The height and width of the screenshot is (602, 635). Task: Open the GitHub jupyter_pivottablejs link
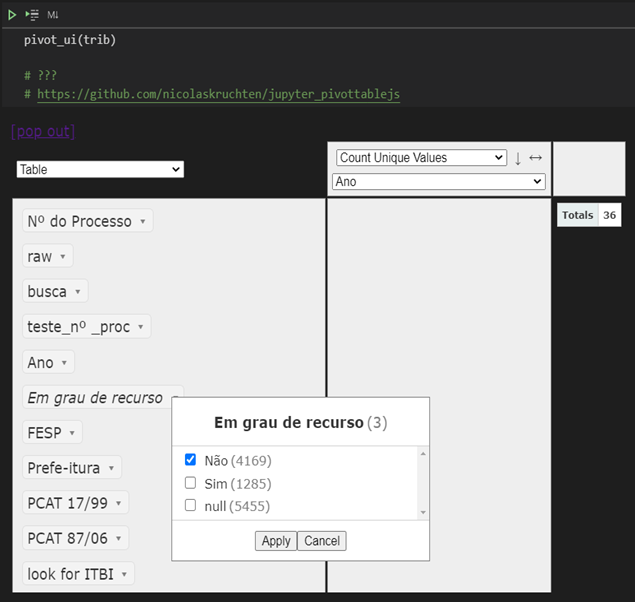point(219,94)
